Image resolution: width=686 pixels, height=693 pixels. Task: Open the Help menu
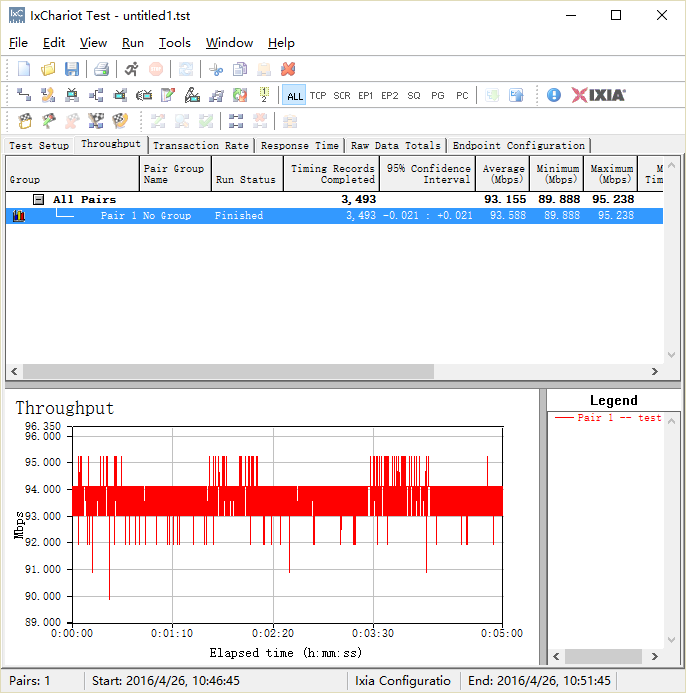281,43
